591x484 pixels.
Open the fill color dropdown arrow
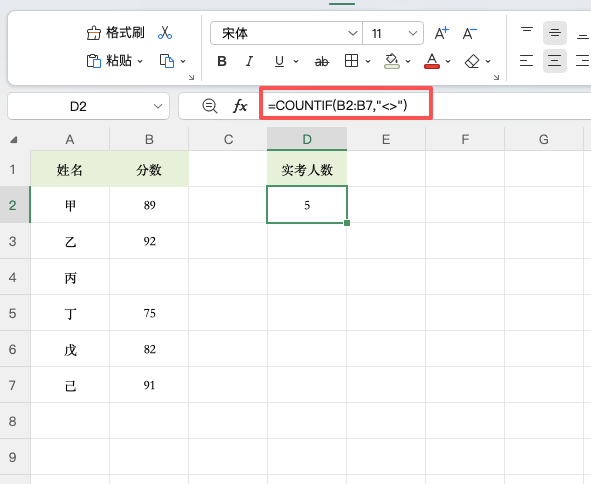(408, 61)
